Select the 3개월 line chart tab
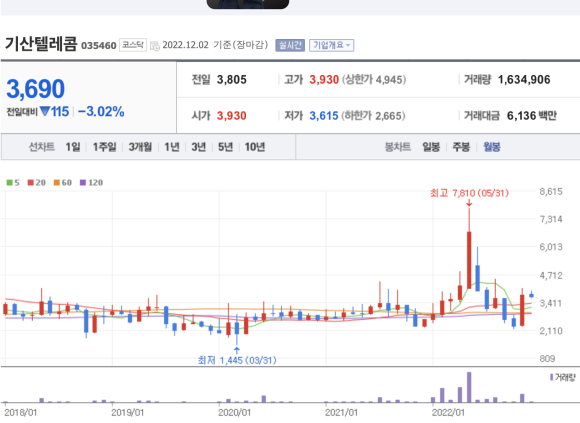 tap(140, 147)
